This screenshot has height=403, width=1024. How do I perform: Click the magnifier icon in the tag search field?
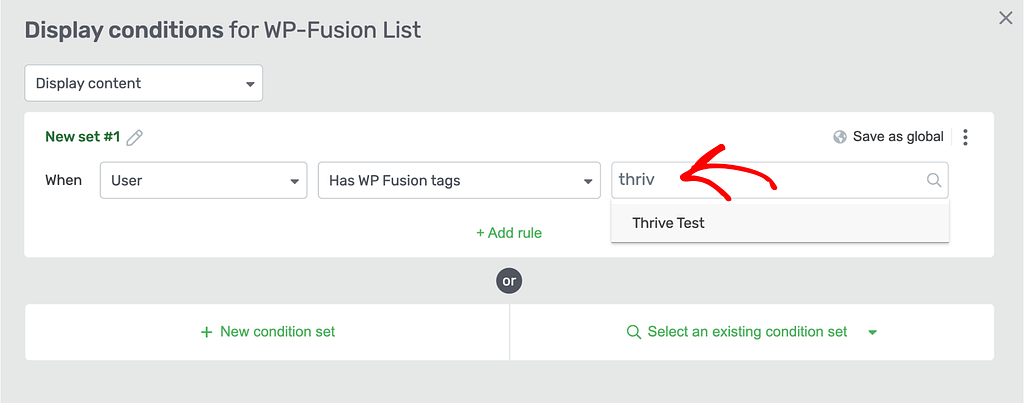pyautogui.click(x=934, y=180)
